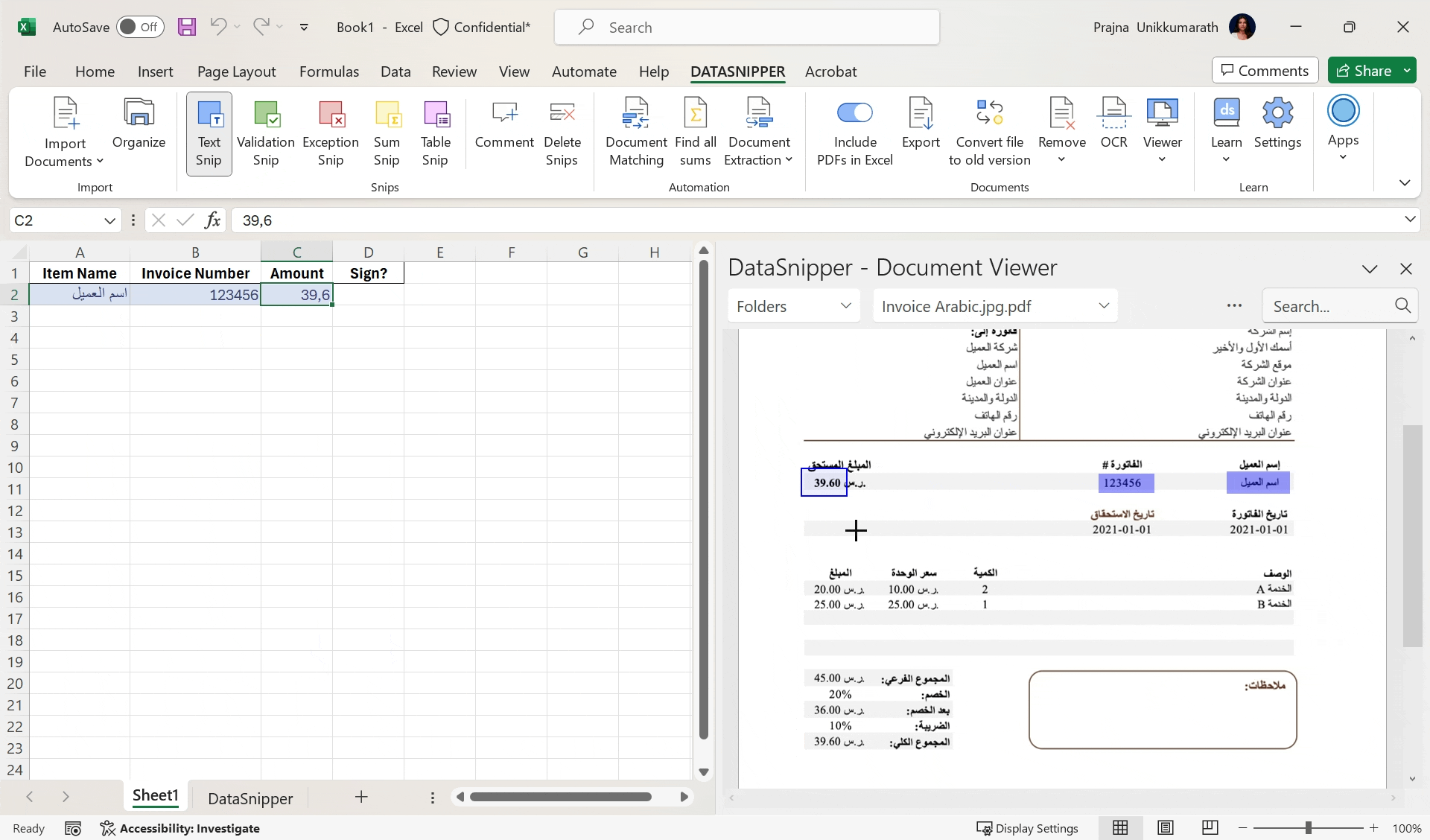Select the Validation Snip tool
This screenshot has height=840, width=1430.
266,133
